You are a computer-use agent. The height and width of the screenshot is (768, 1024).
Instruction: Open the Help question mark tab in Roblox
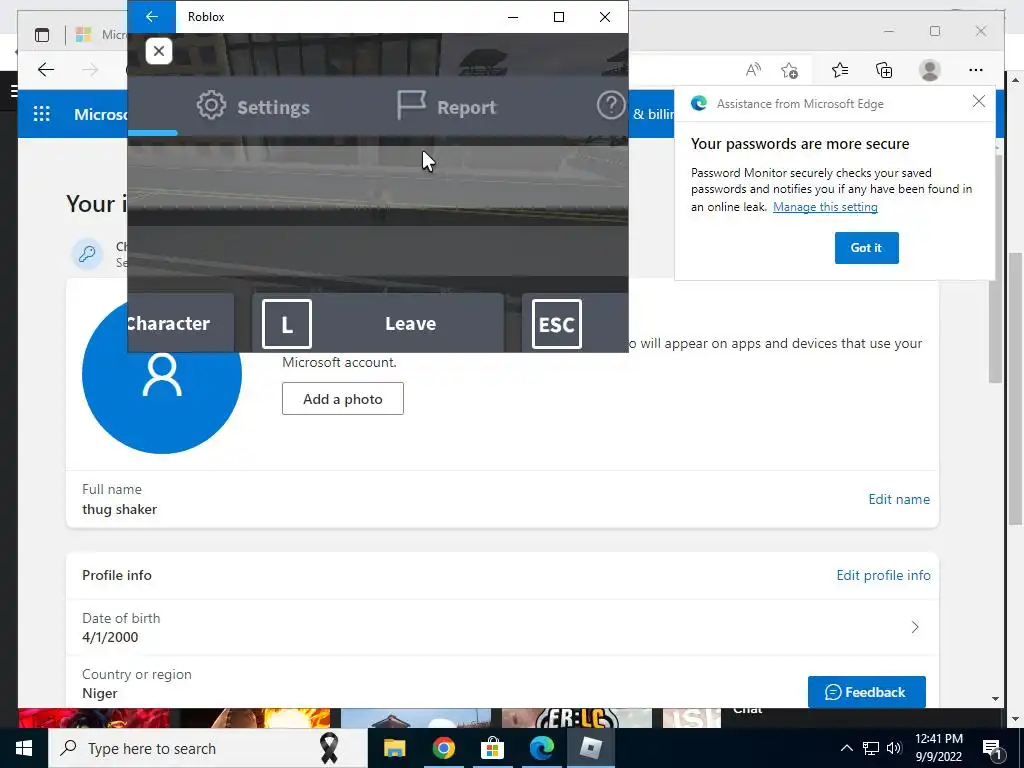pyautogui.click(x=611, y=106)
